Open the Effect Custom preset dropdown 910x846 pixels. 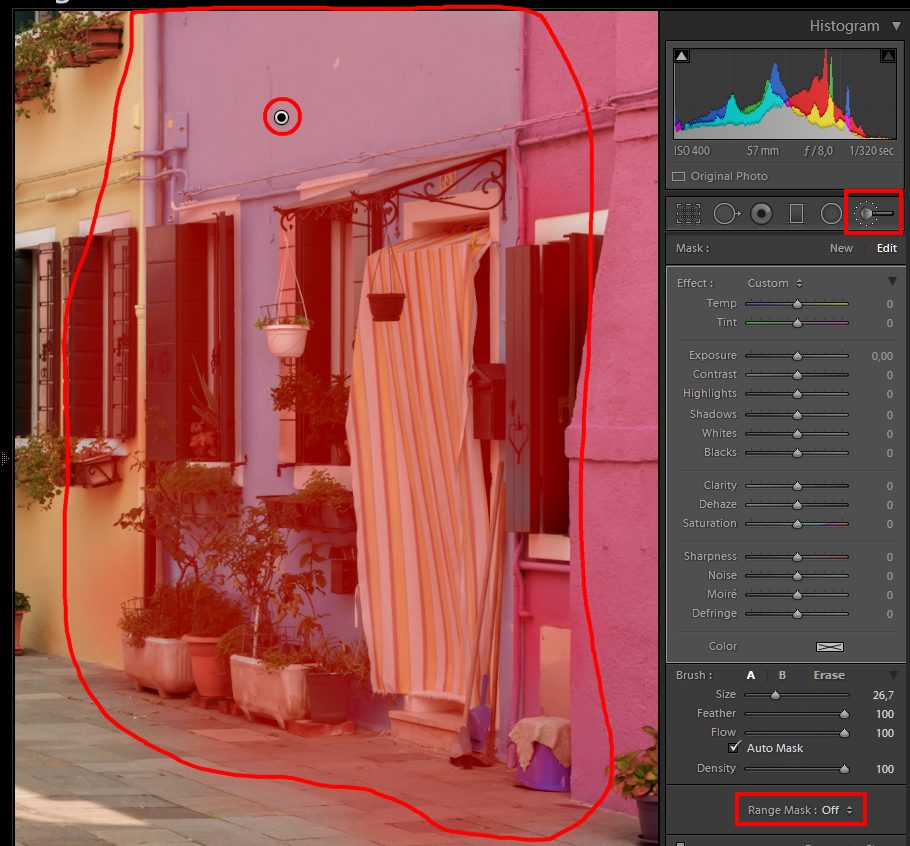coord(775,283)
